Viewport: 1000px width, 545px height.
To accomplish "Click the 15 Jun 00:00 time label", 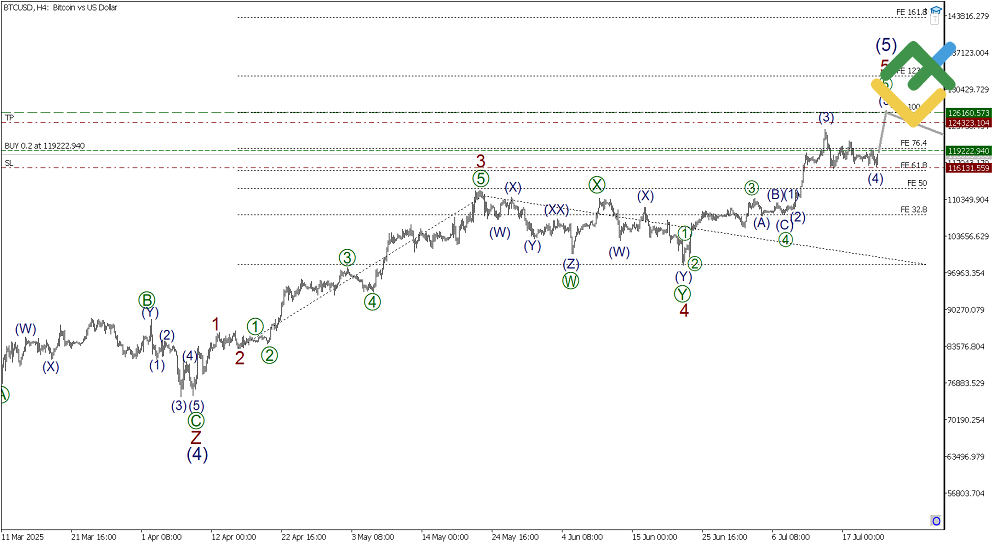I will (654, 537).
